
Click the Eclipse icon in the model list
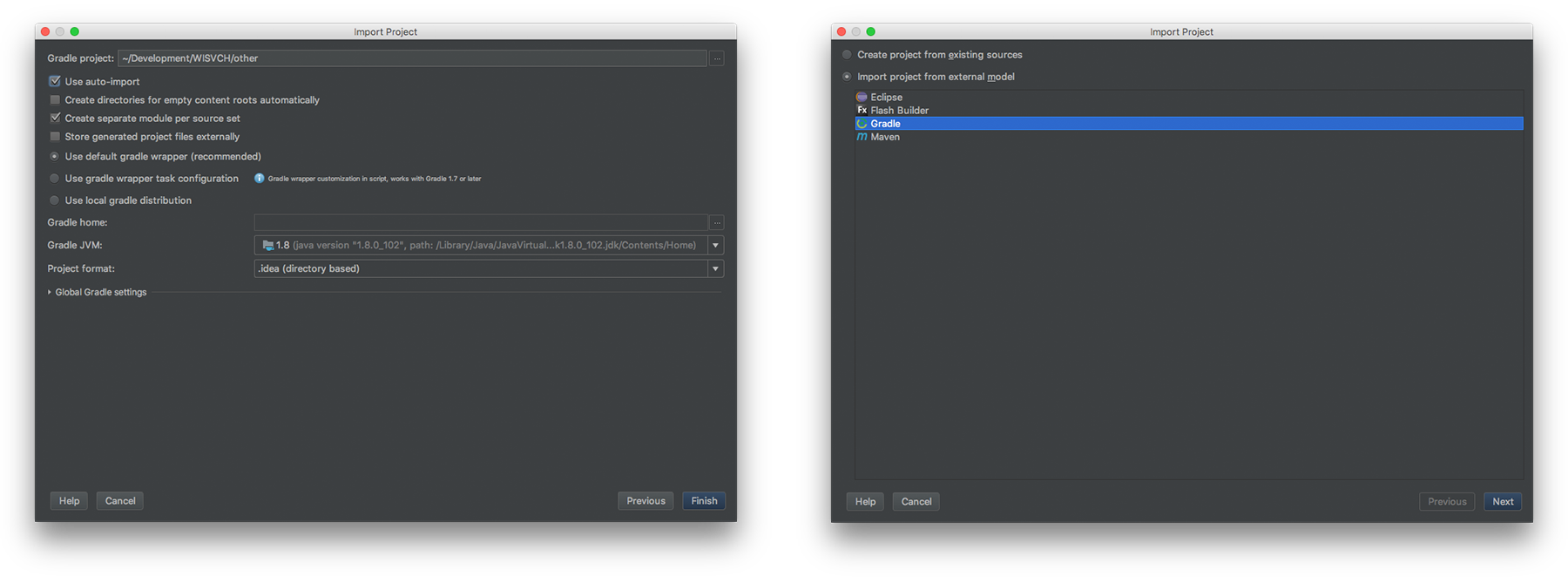(x=862, y=97)
